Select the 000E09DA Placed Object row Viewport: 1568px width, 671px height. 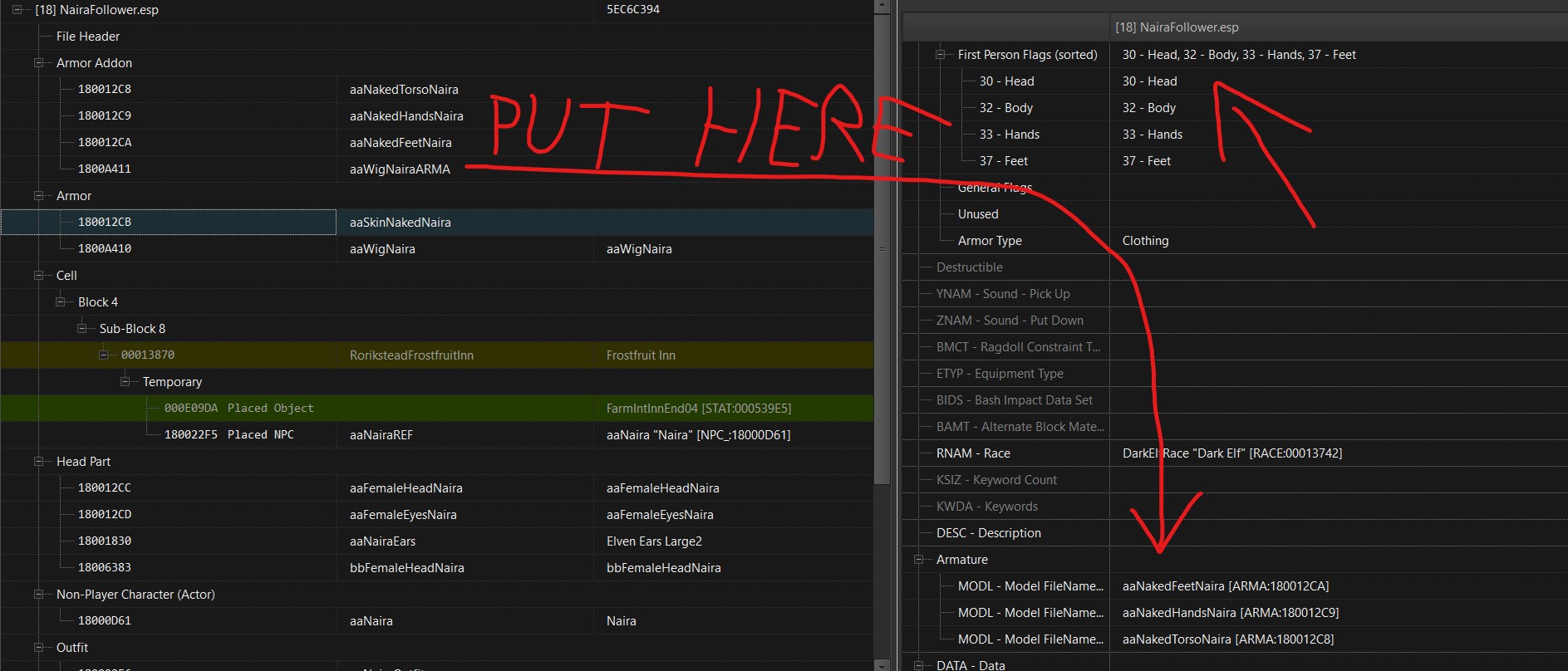[x=239, y=409]
